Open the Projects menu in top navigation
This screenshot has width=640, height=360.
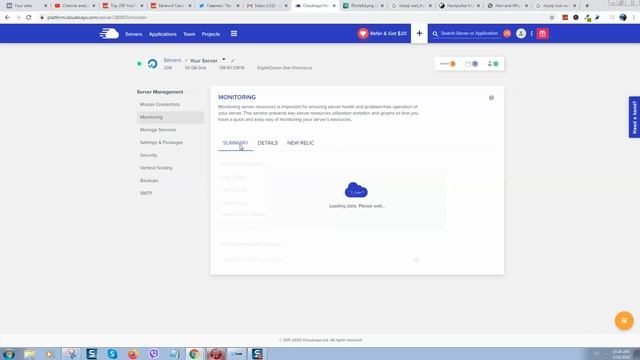[211, 34]
